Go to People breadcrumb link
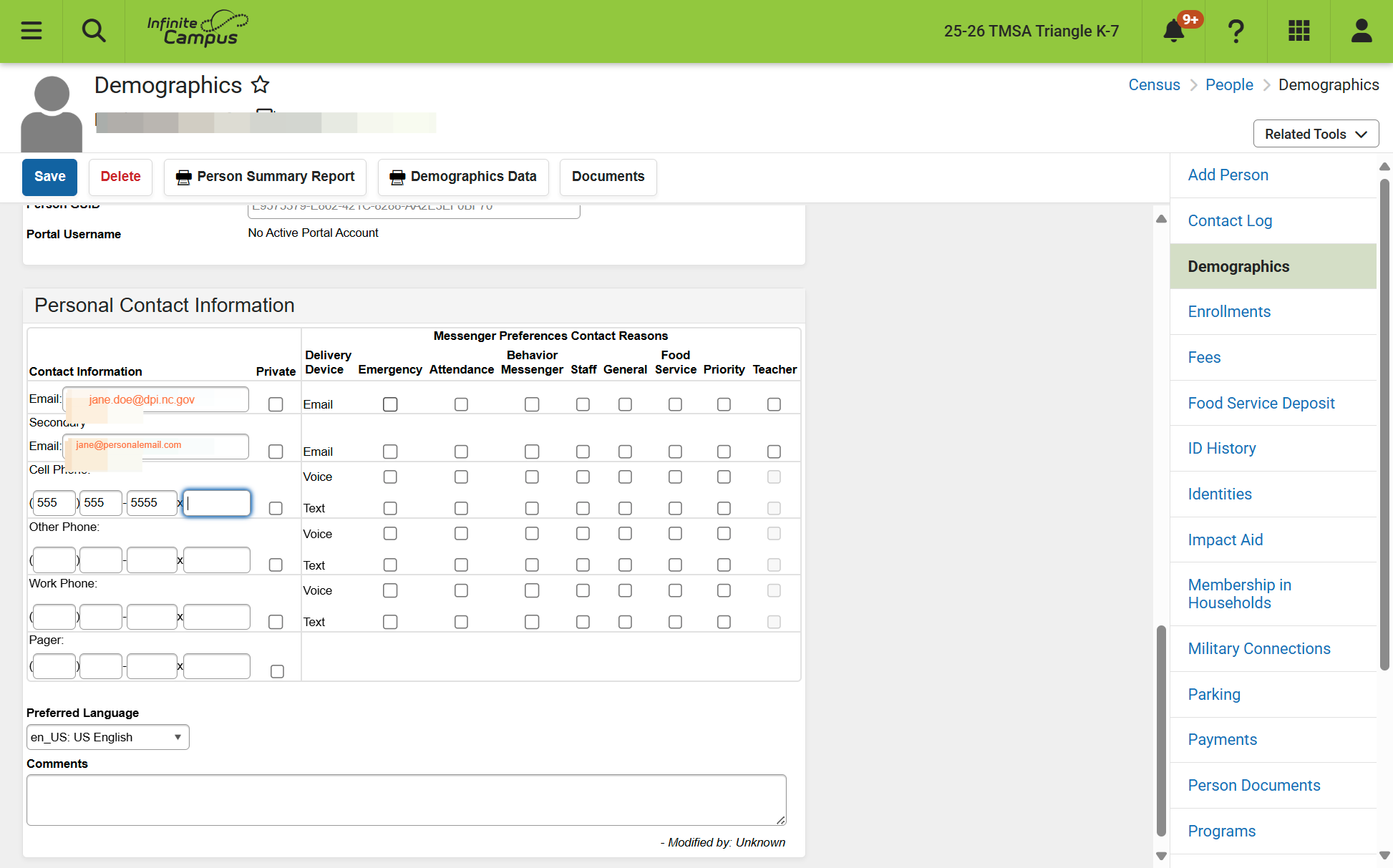This screenshot has height=868, width=1393. tap(1229, 84)
